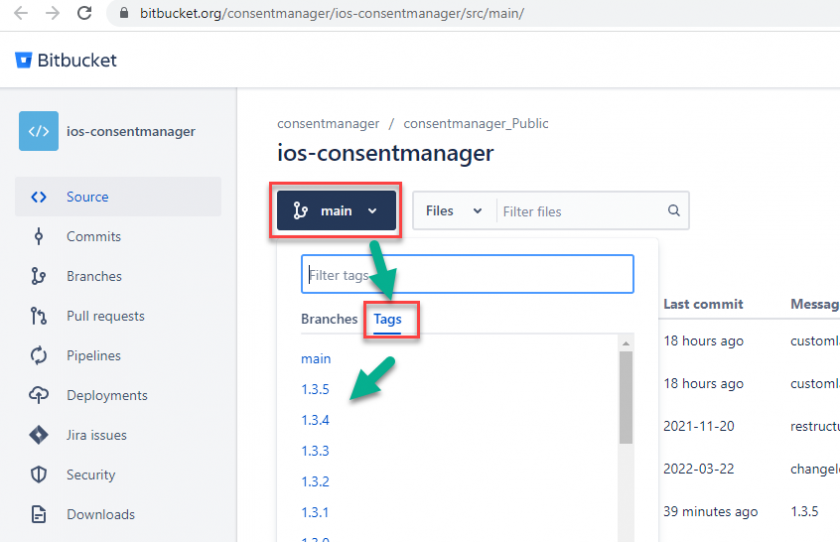Click the consentmanager_Public breadcrumb link

pyautogui.click(x=476, y=124)
